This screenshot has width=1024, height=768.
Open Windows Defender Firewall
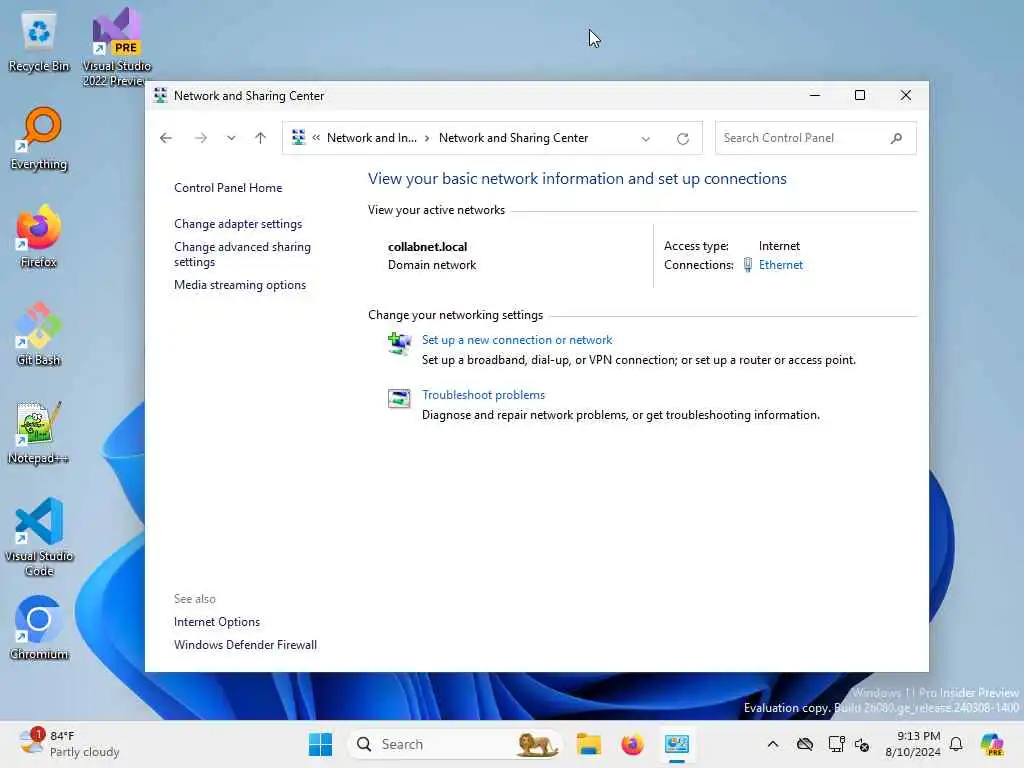click(246, 645)
